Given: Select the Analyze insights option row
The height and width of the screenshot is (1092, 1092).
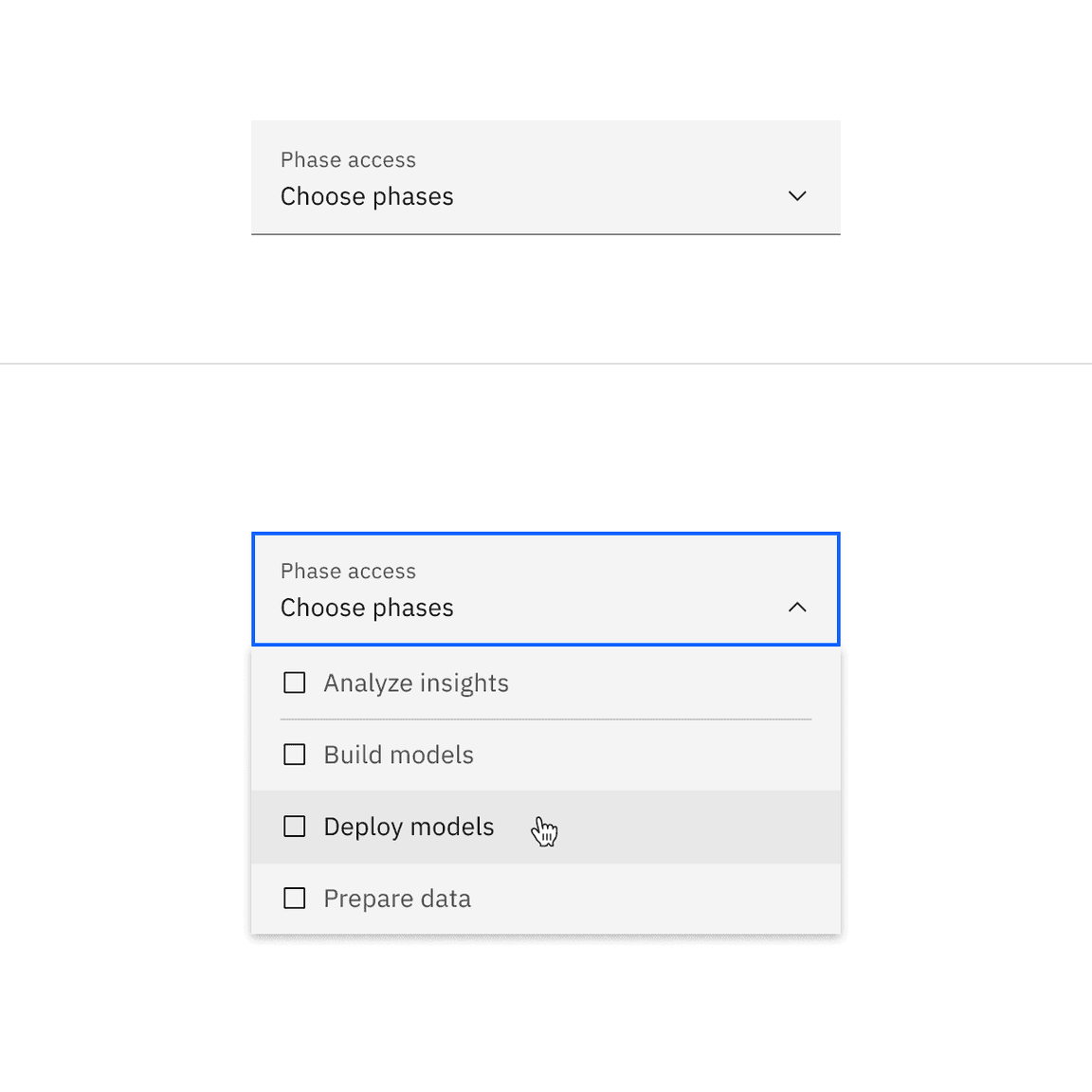Looking at the screenshot, I should 416,682.
